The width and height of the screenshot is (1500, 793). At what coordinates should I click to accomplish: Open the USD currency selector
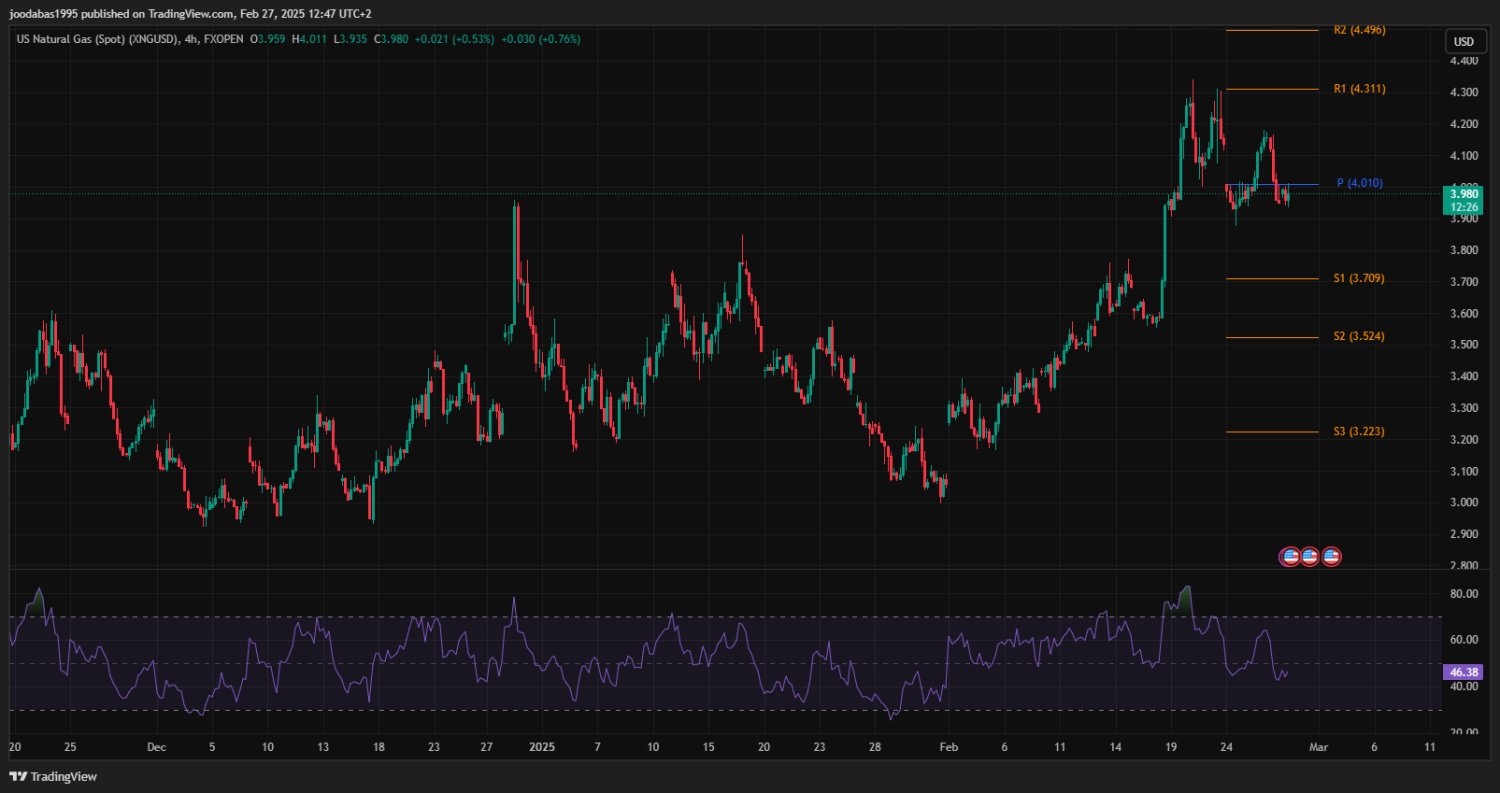click(1464, 42)
